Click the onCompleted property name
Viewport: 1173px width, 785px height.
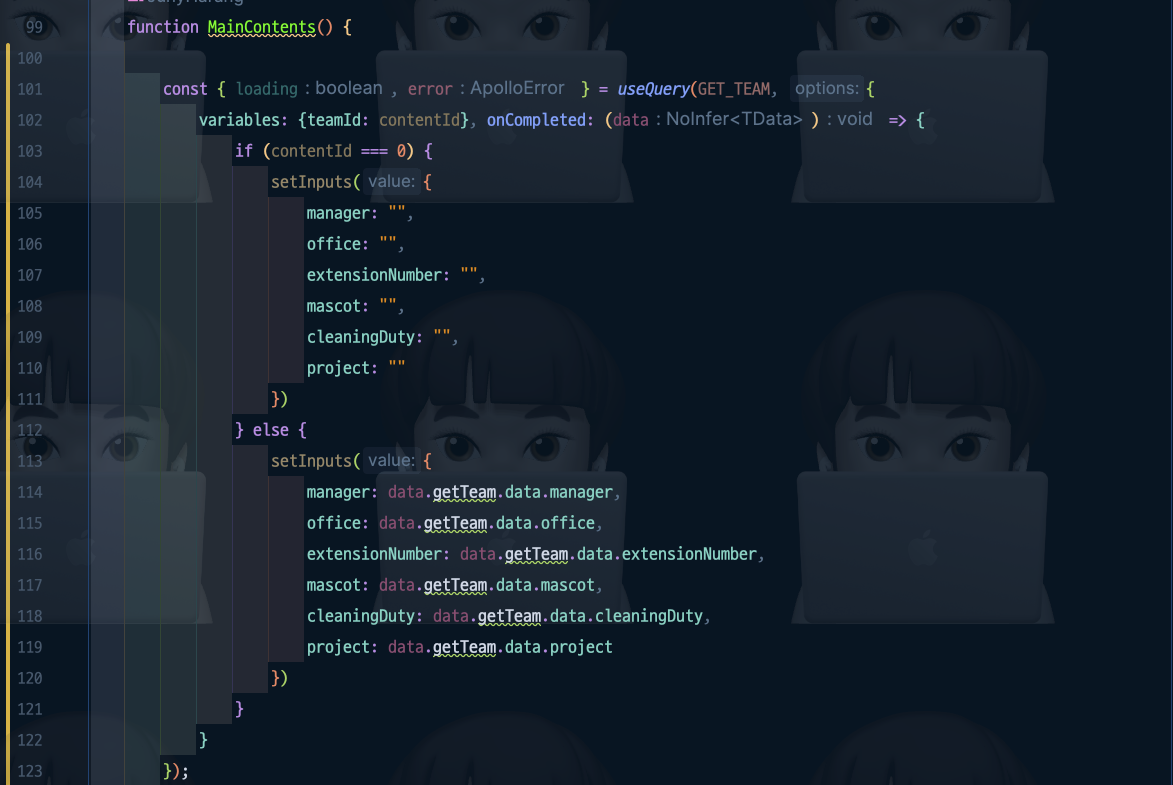point(536,120)
